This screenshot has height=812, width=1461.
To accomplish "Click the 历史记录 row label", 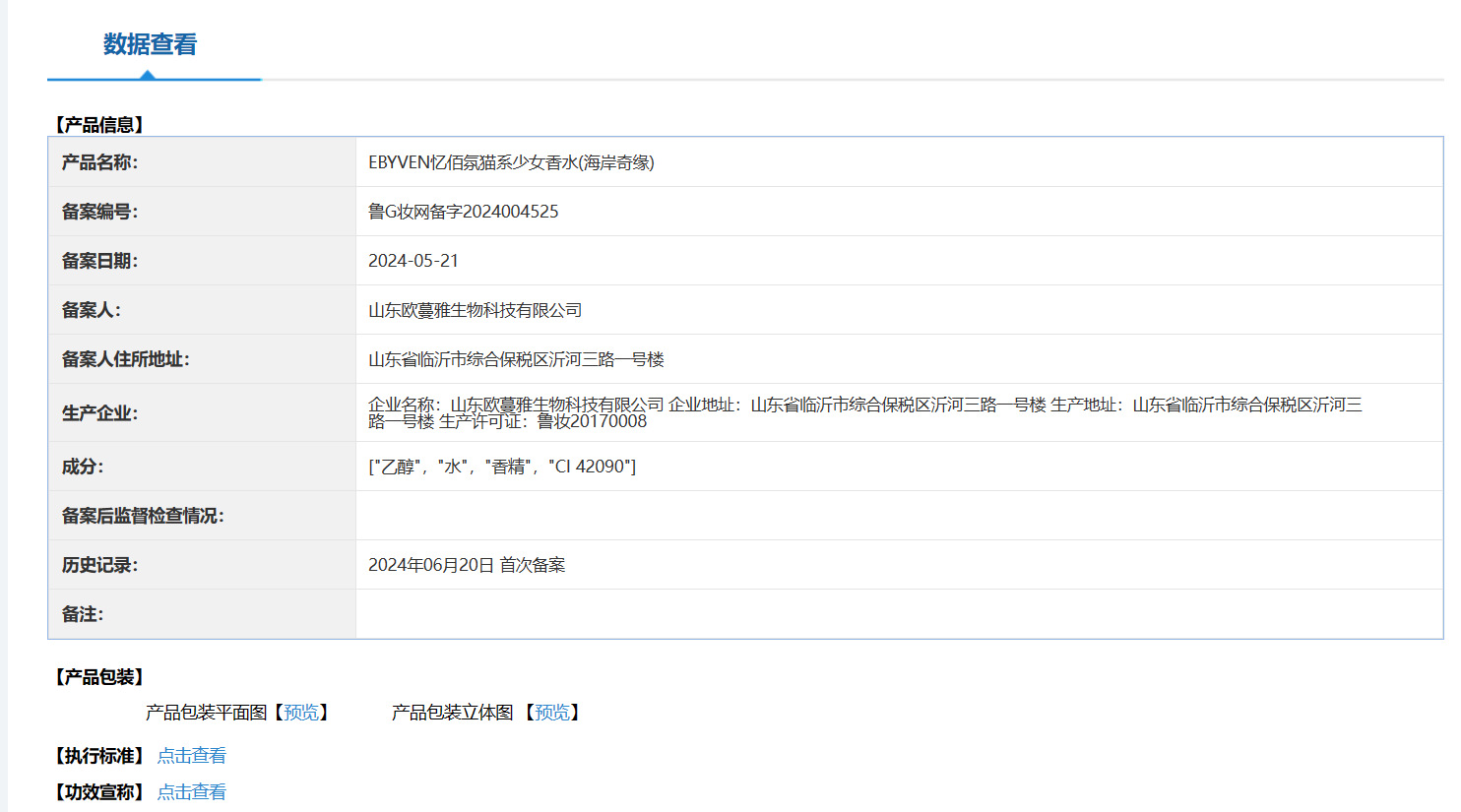I will pyautogui.click(x=99, y=565).
